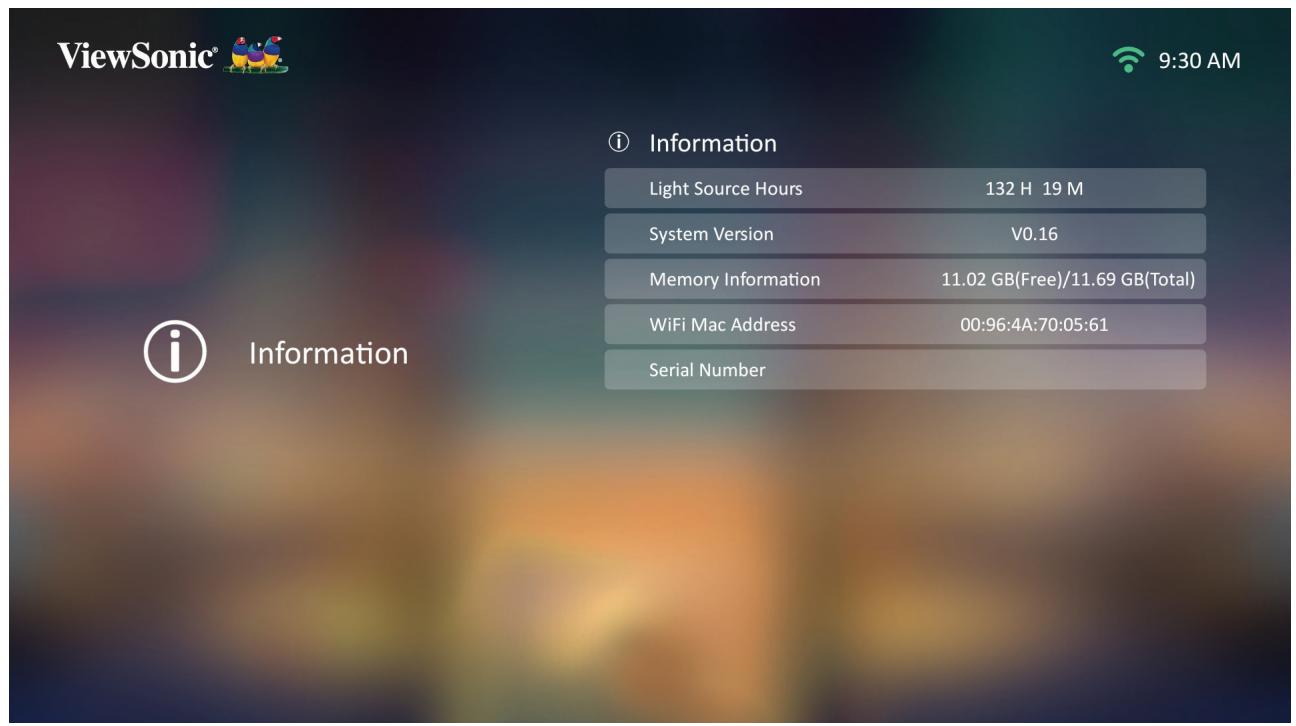Click the 00:96:4A:70:05:61 MAC address
The height and width of the screenshot is (726, 1296).
point(1033,324)
